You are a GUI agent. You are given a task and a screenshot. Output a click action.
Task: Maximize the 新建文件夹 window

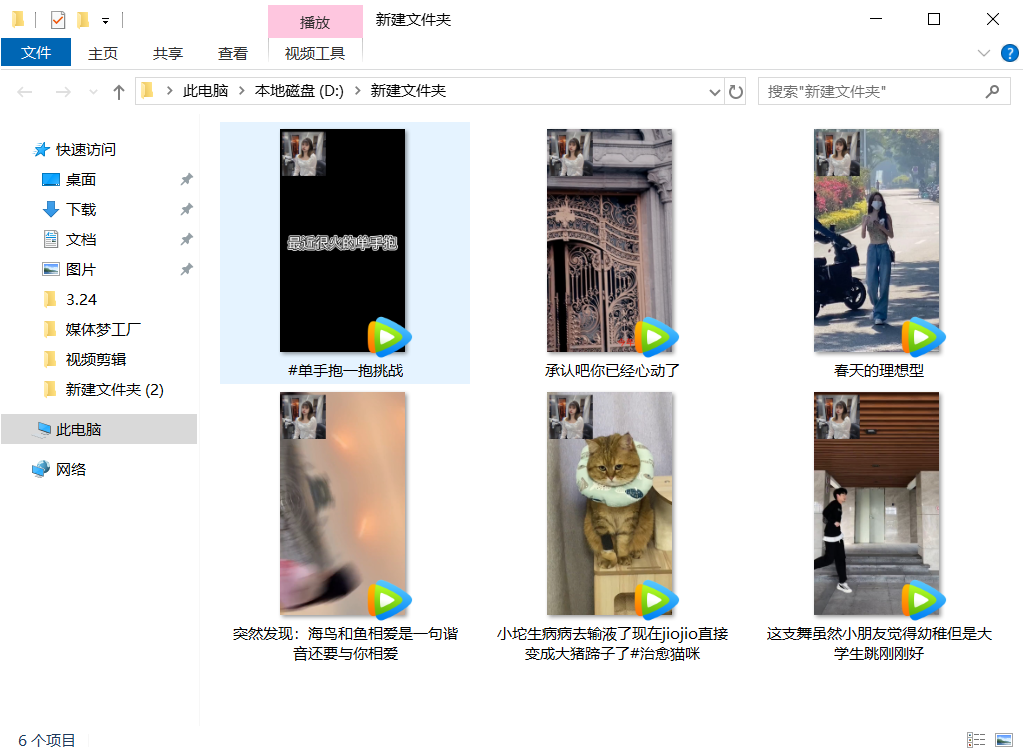(934, 20)
